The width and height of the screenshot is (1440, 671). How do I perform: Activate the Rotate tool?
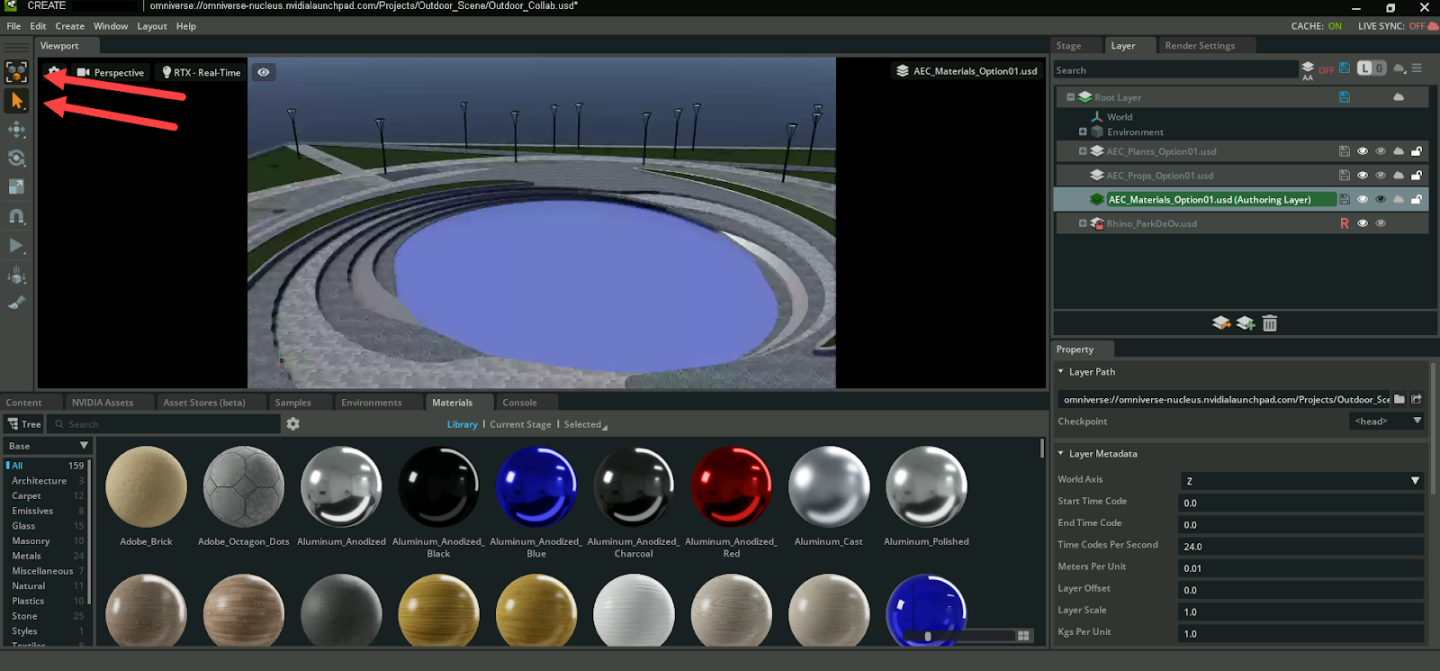(17, 158)
